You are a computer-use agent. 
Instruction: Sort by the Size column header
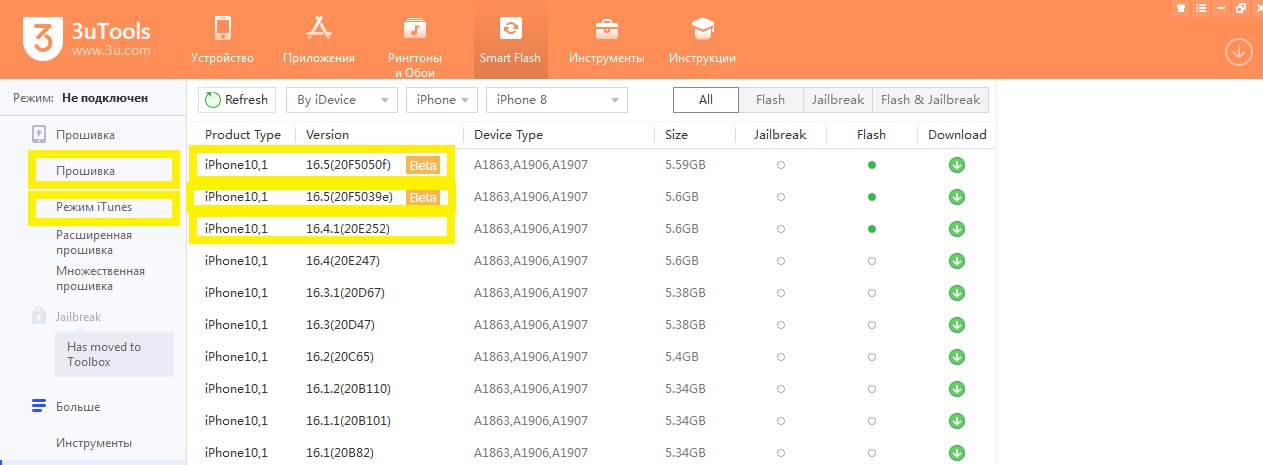pos(676,135)
